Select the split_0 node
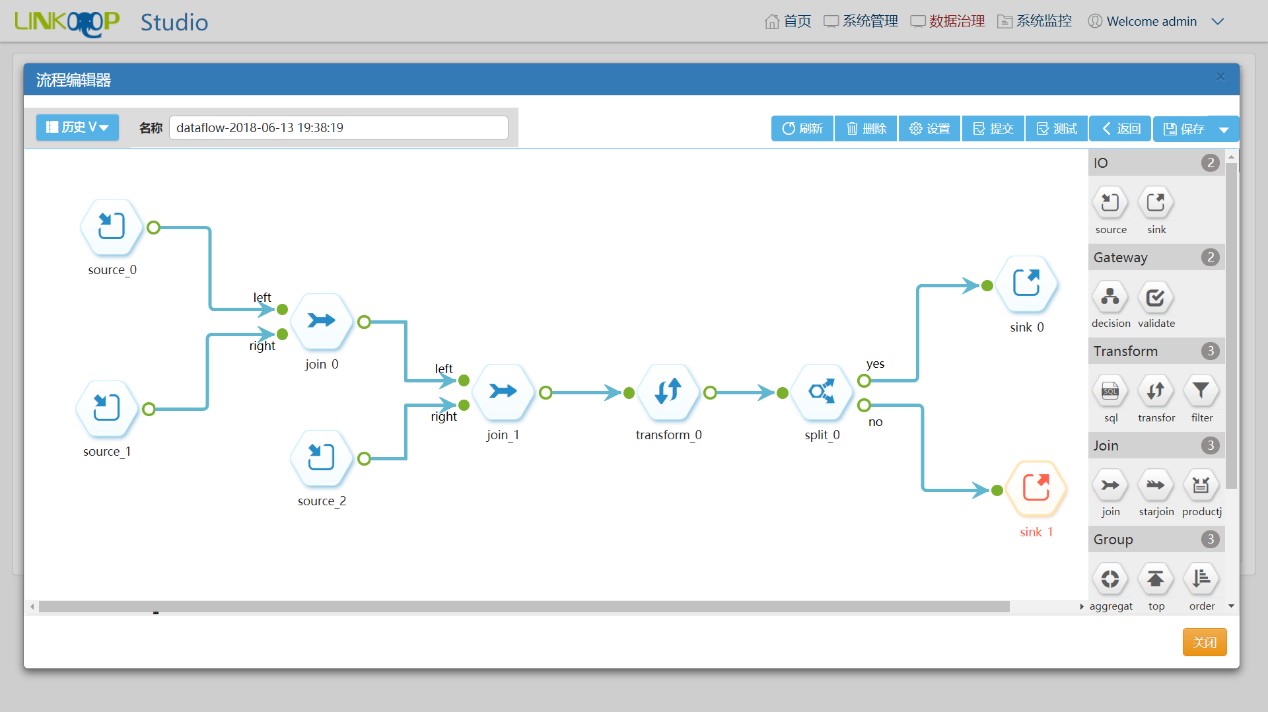Viewport: 1268px width, 712px height. click(822, 392)
